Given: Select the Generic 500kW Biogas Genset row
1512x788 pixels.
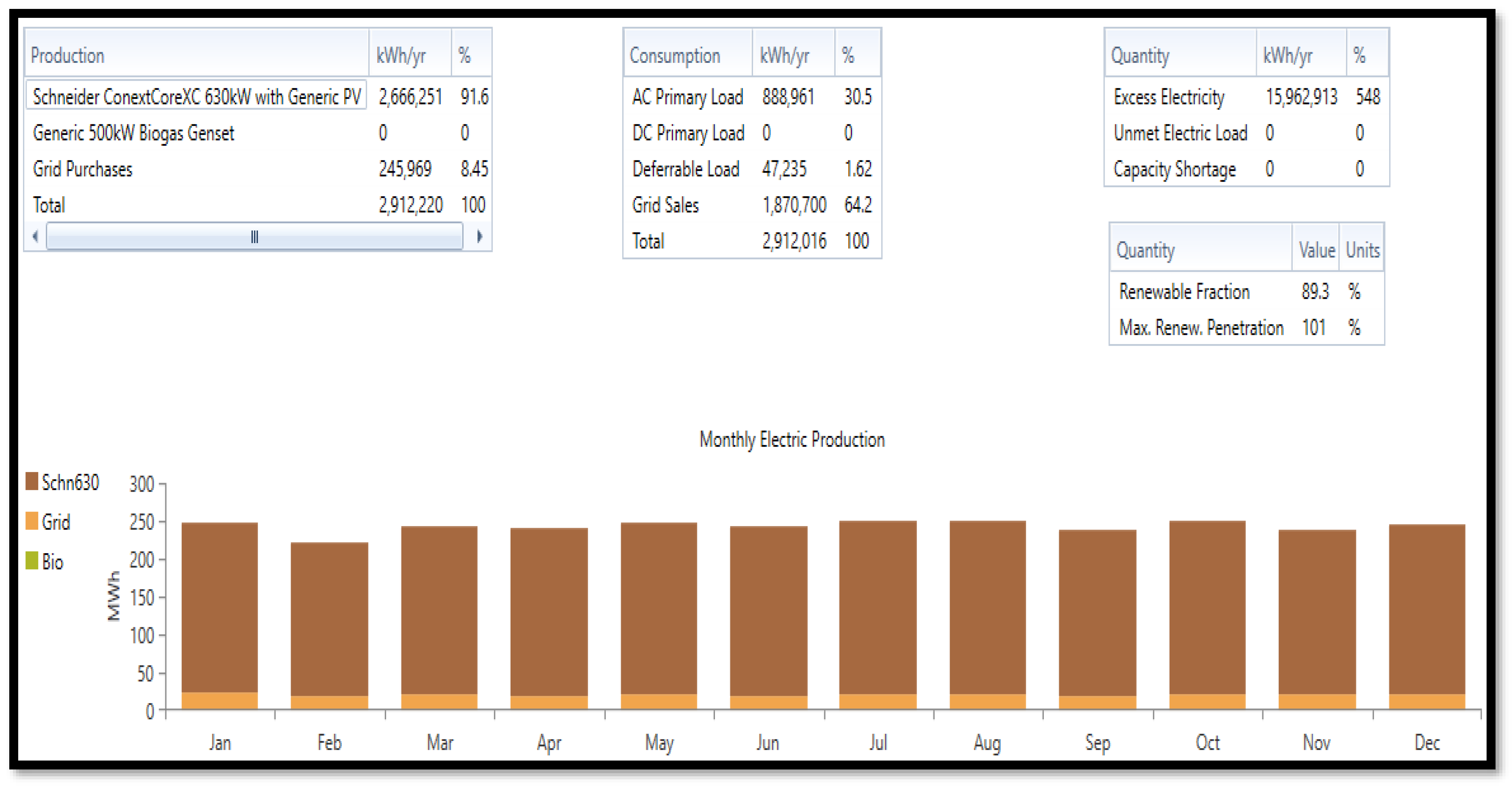Looking at the screenshot, I should click(133, 133).
